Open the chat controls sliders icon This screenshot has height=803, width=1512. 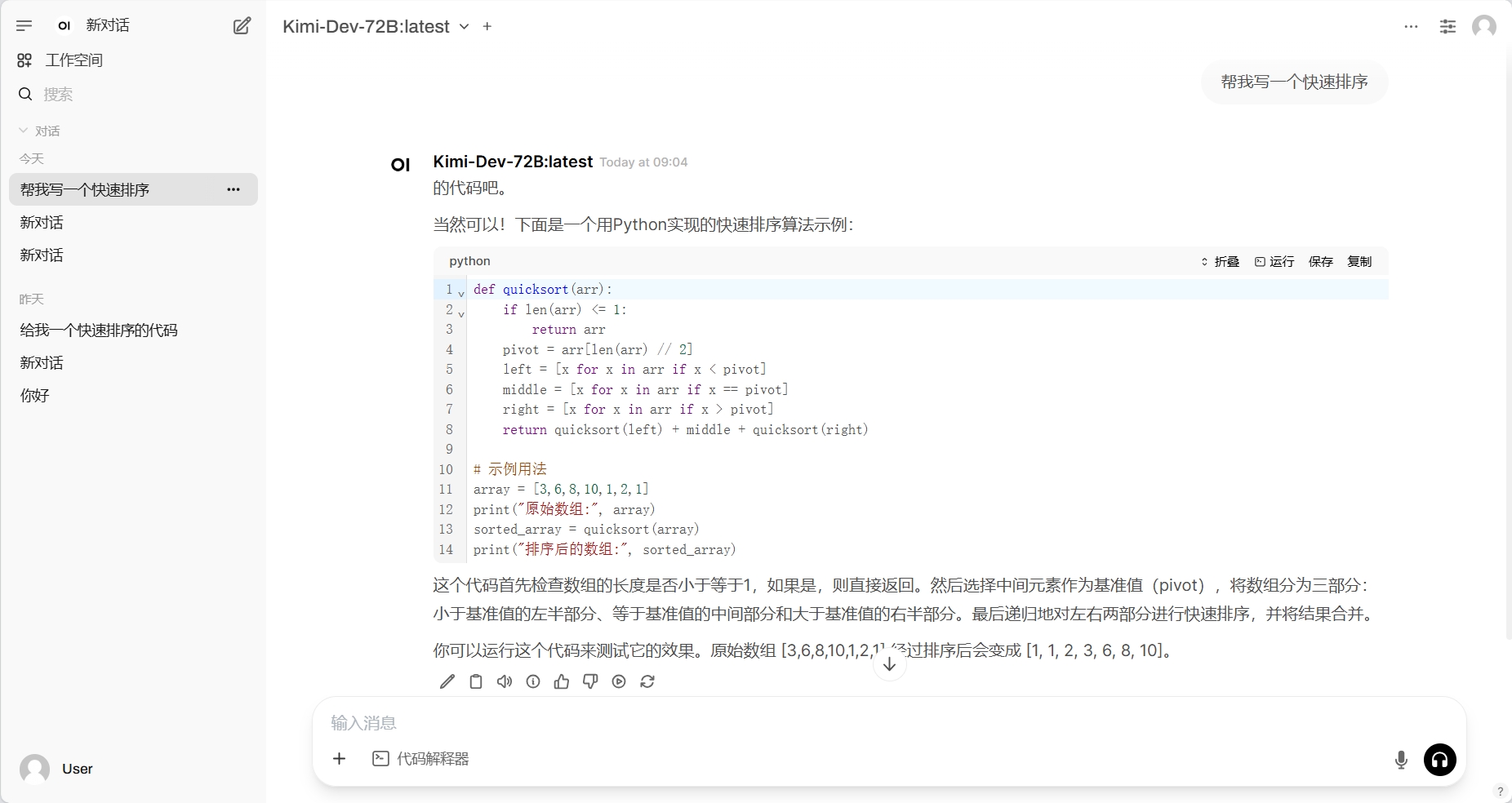[1448, 27]
